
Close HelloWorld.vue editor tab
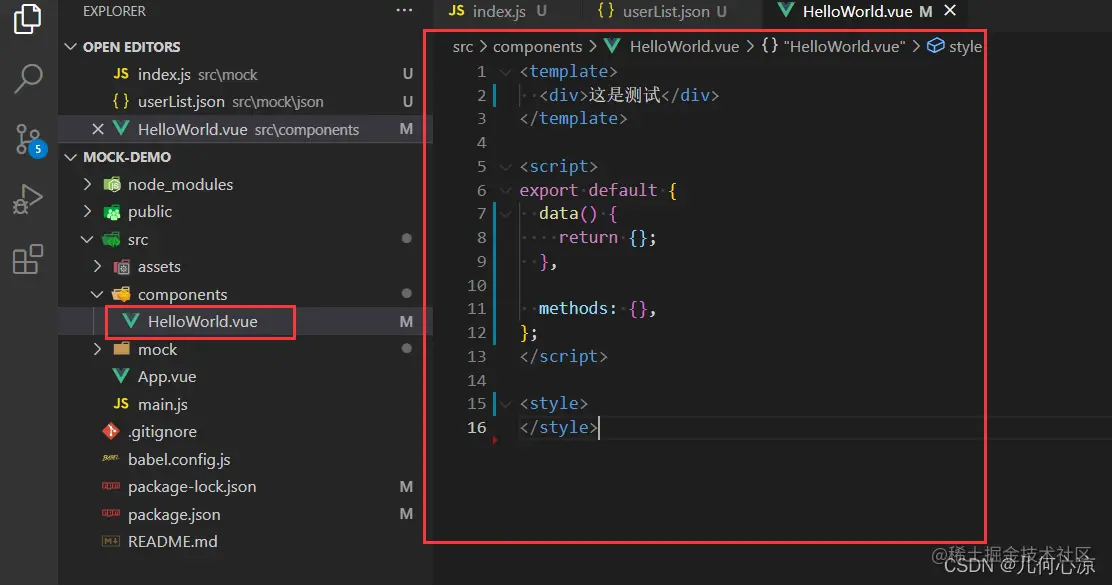coord(950,11)
